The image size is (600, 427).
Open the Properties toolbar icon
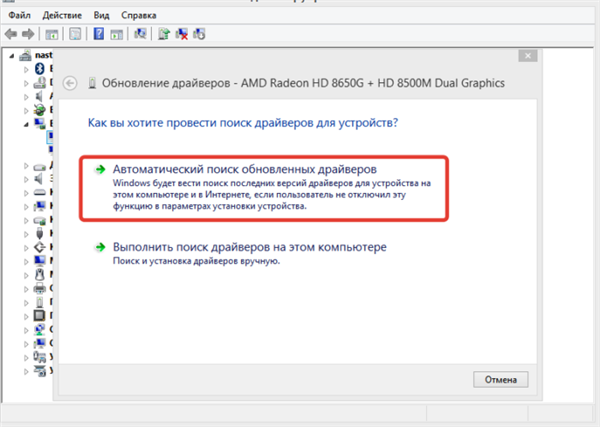point(75,34)
